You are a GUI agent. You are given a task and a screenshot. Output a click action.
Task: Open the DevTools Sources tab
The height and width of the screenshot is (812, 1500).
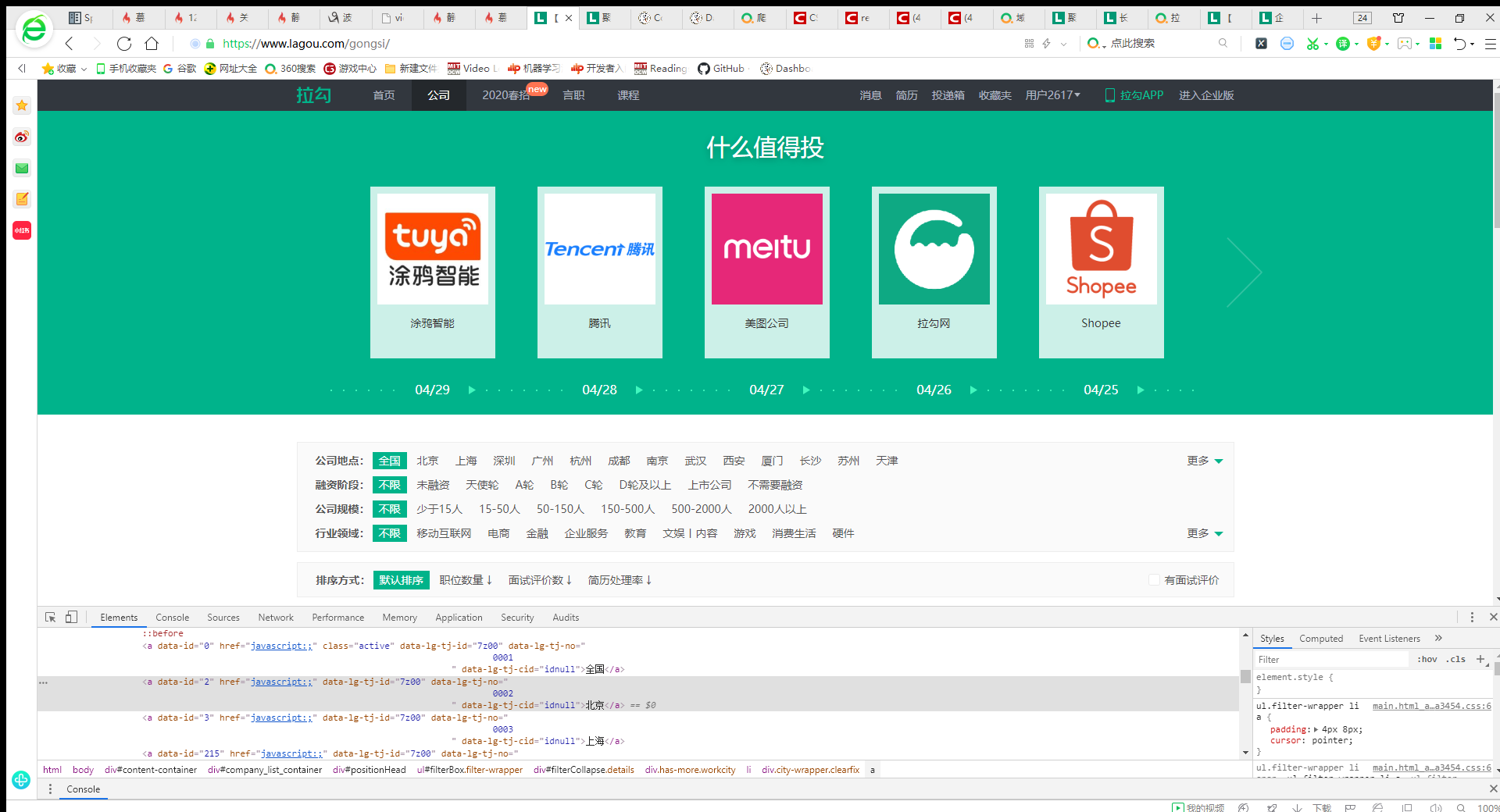(x=223, y=617)
